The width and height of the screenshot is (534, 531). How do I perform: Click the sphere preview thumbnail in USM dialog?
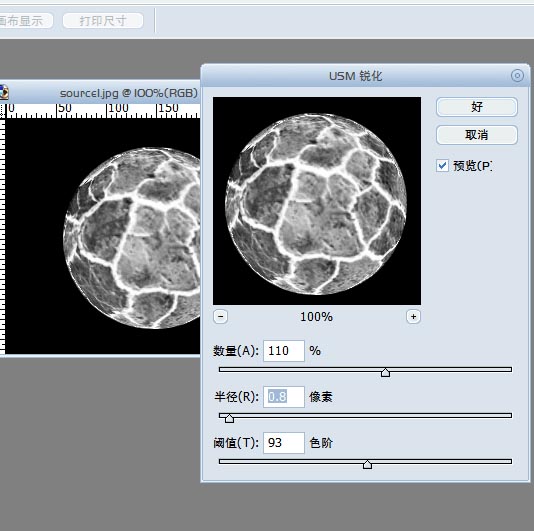click(x=317, y=201)
